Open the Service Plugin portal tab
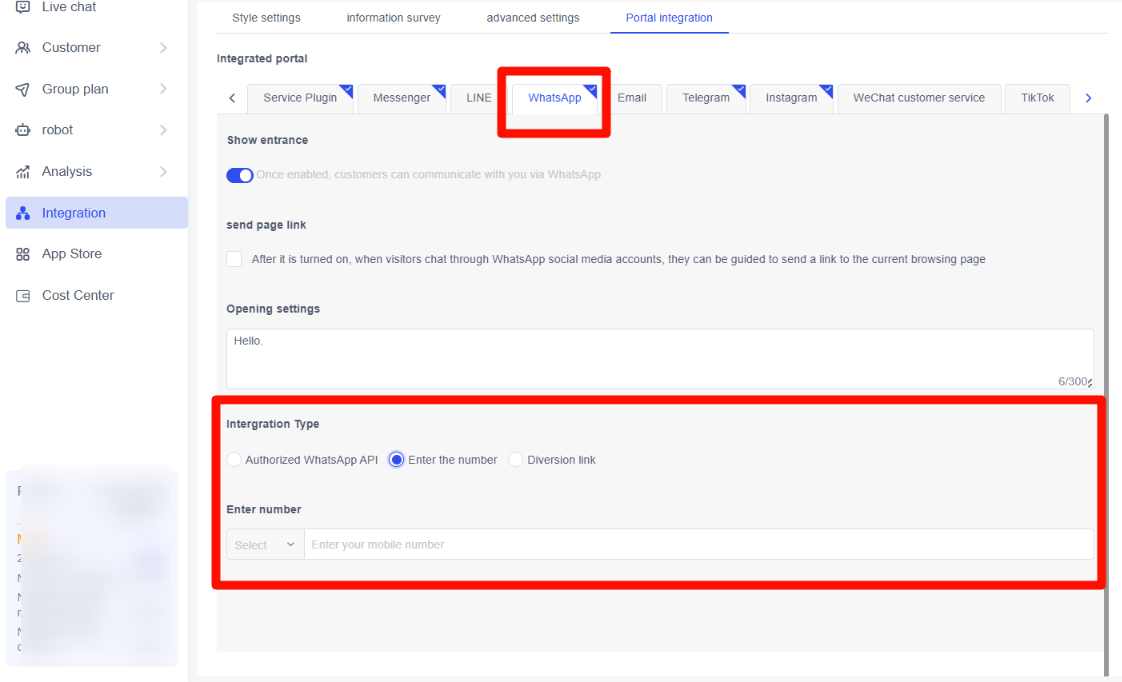Screen dimensions: 1122x682 pyautogui.click(x=300, y=98)
